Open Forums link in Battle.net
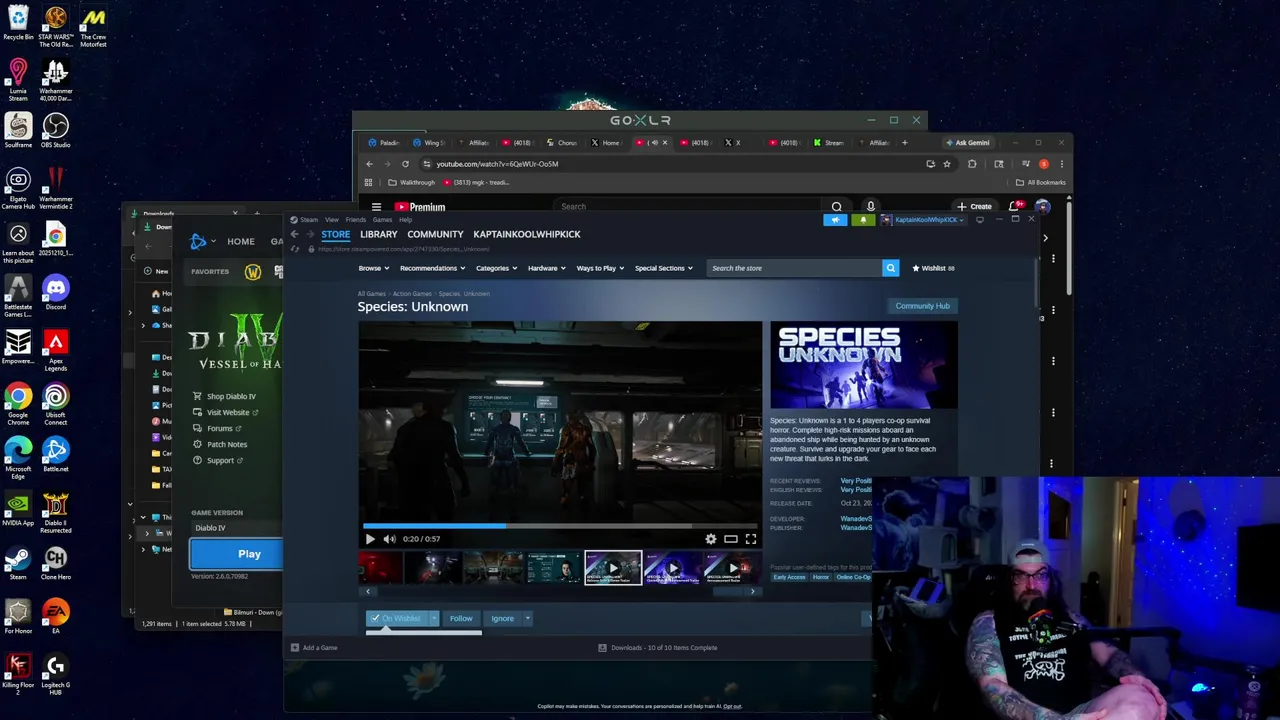 tap(217, 428)
